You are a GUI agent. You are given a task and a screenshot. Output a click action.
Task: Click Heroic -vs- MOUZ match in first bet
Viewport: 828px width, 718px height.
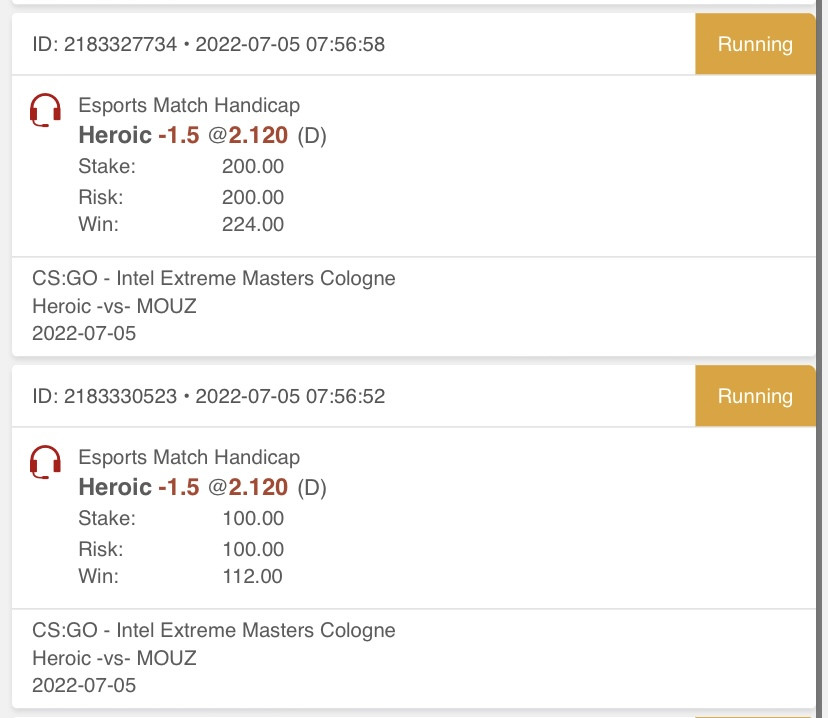tap(115, 306)
